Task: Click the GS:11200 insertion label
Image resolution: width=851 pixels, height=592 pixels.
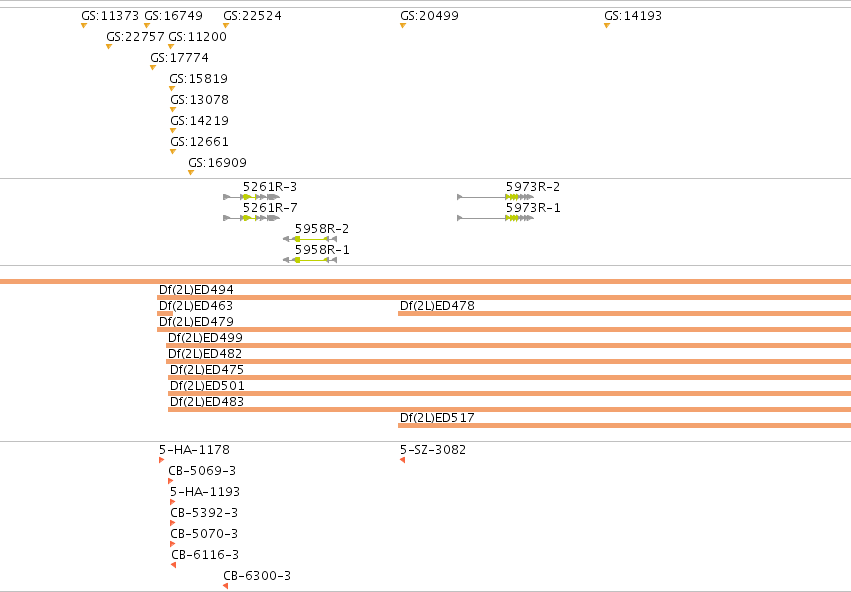Action: (198, 37)
